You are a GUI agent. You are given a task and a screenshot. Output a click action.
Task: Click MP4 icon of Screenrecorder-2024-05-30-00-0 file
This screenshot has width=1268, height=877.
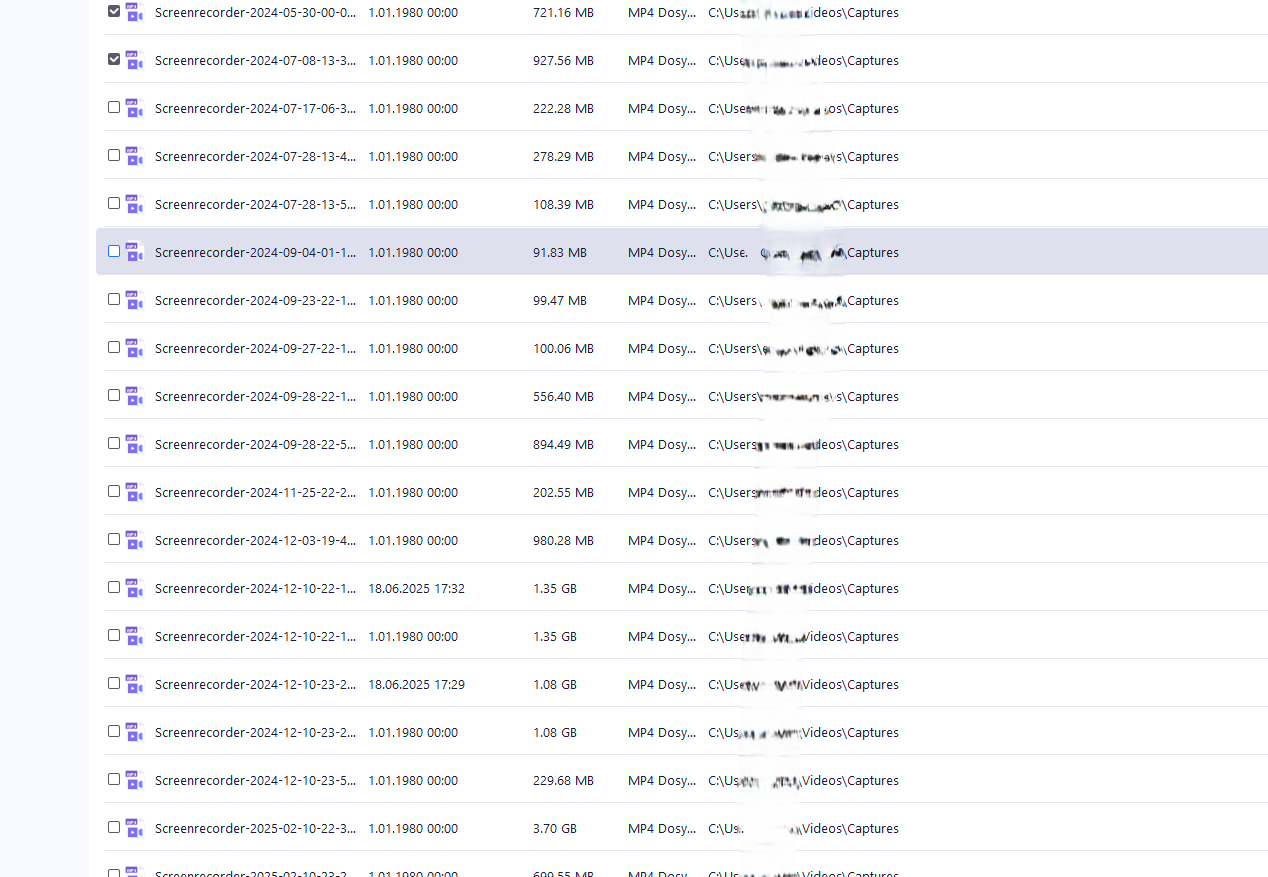click(x=134, y=12)
